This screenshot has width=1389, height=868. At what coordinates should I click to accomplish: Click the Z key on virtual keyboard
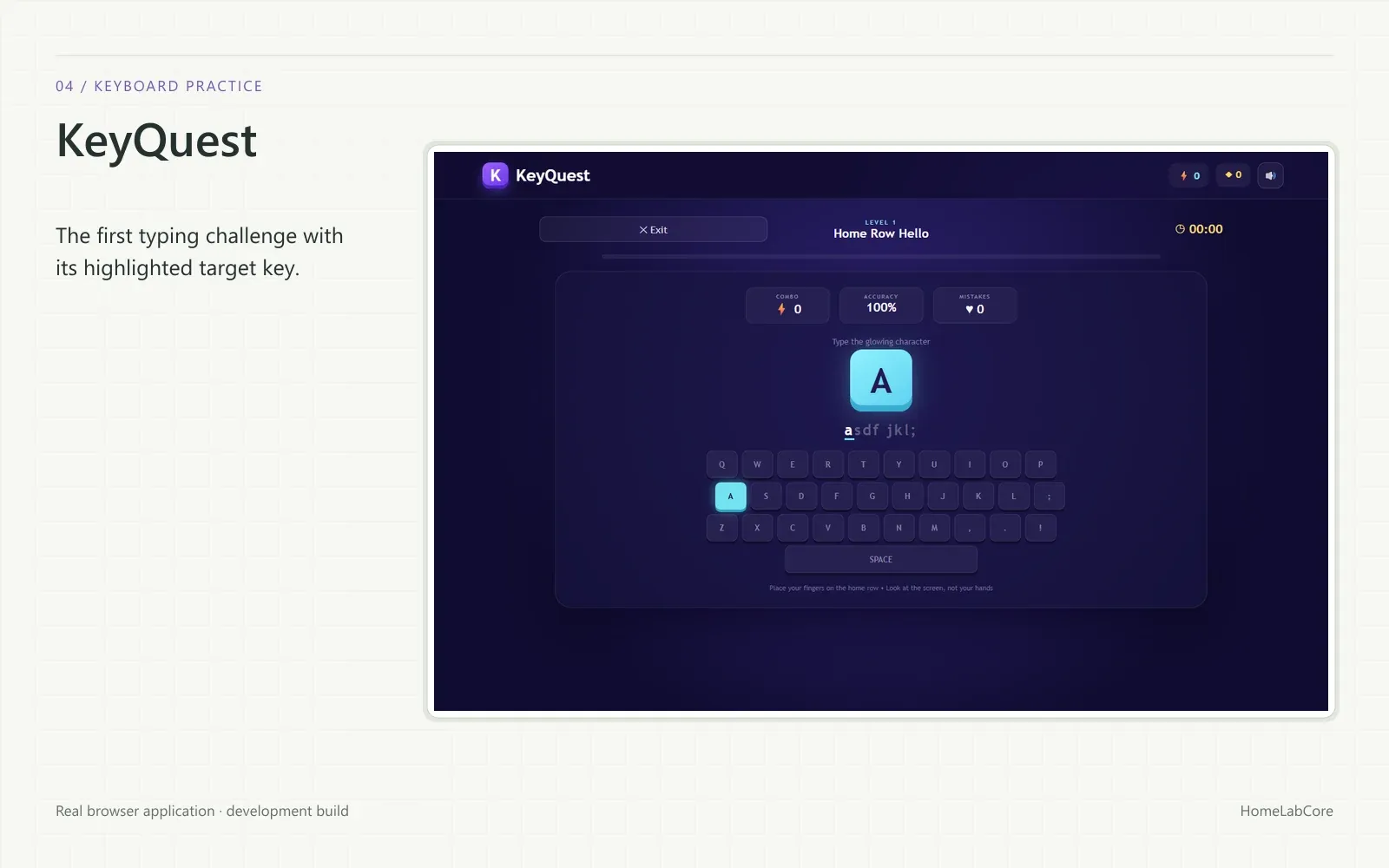coord(721,528)
